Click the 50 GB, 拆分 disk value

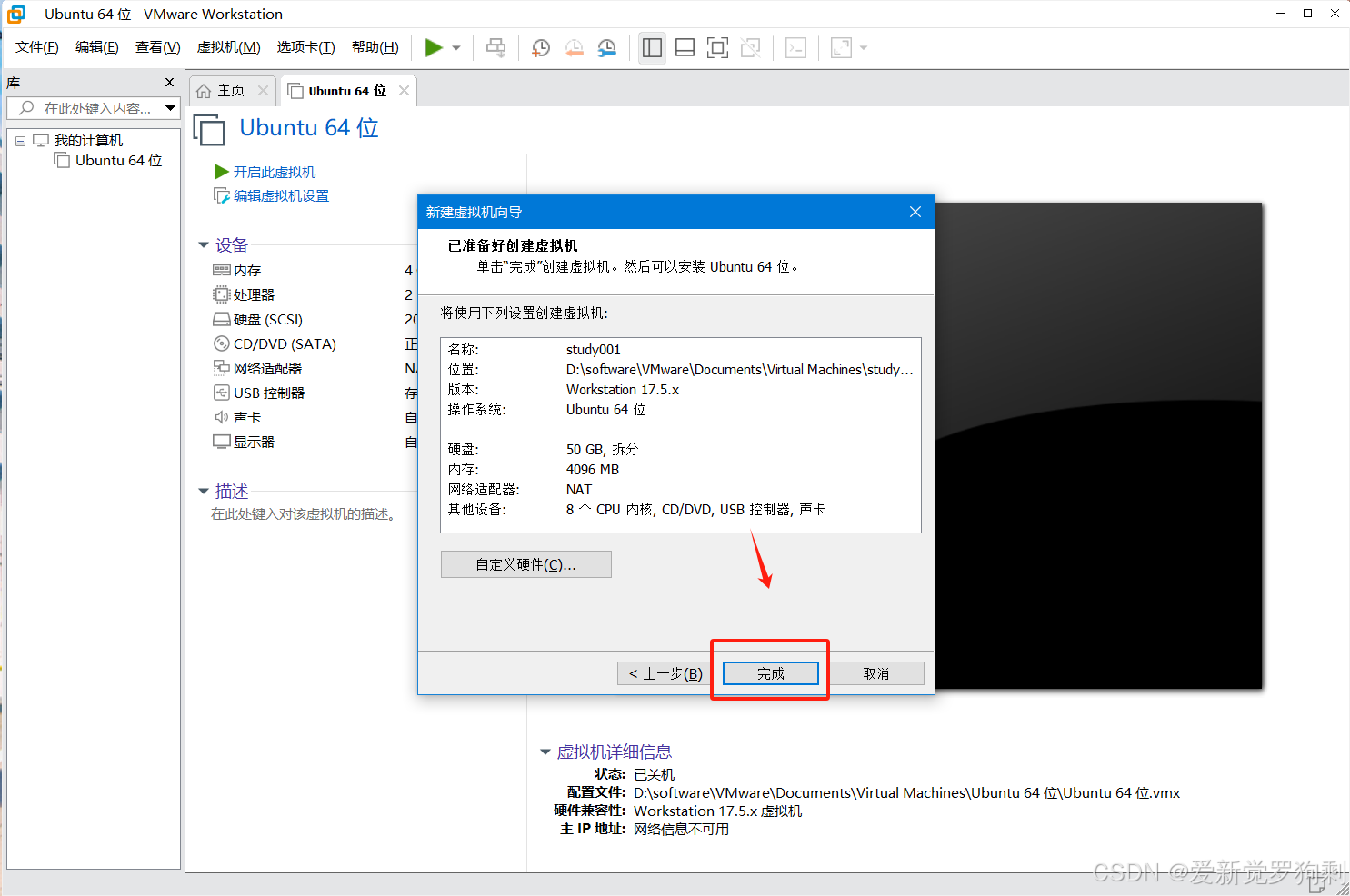[x=602, y=450]
